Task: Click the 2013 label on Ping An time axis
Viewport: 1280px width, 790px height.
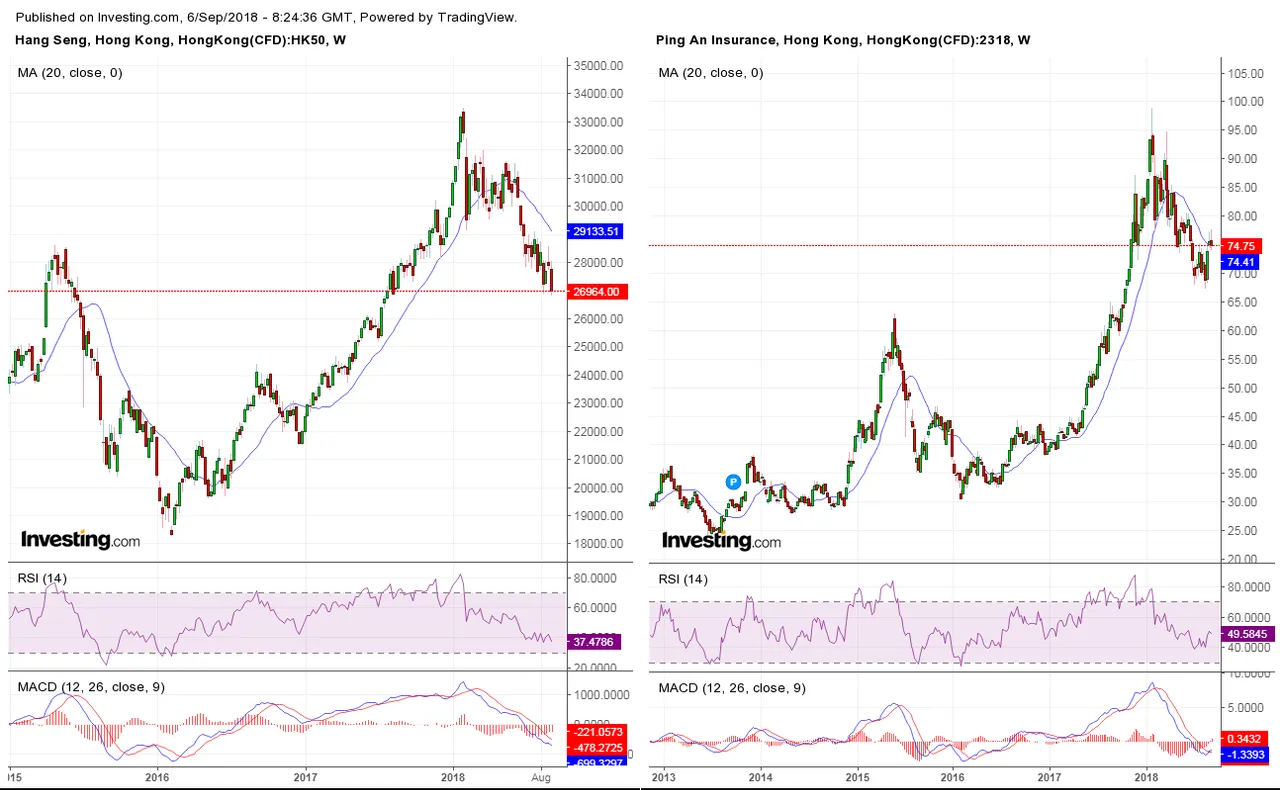Action: point(664,776)
